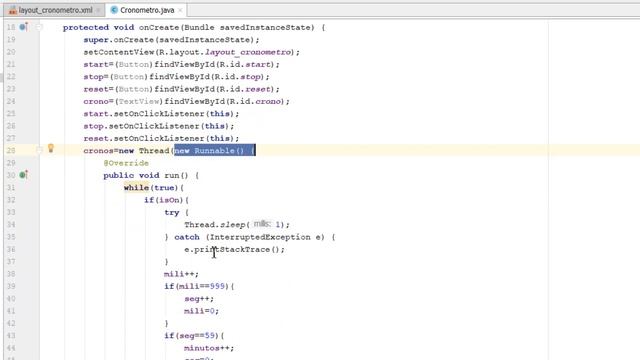Click the 'mills:' parameter hint in Thread.sleep

pyautogui.click(x=262, y=224)
